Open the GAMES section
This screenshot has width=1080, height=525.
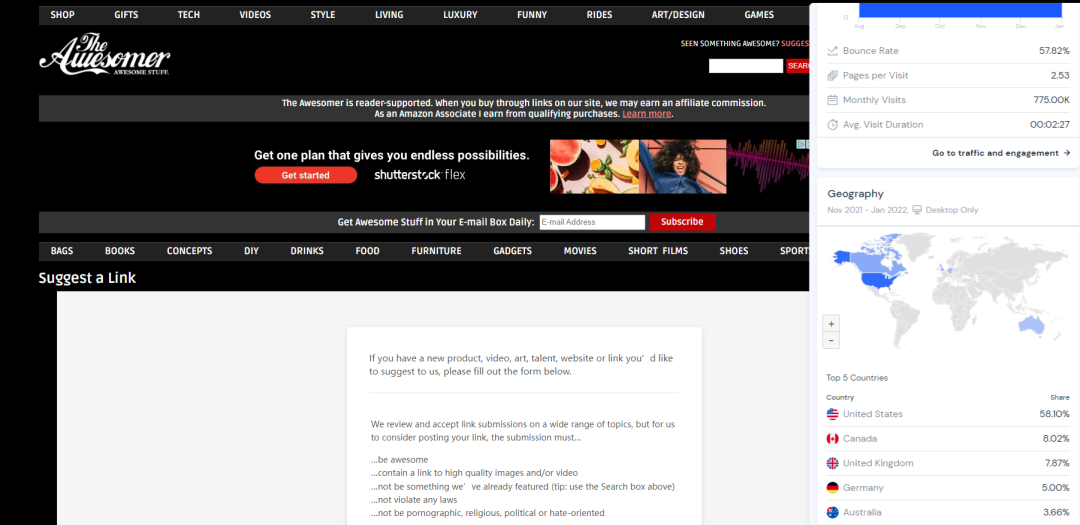click(x=759, y=14)
